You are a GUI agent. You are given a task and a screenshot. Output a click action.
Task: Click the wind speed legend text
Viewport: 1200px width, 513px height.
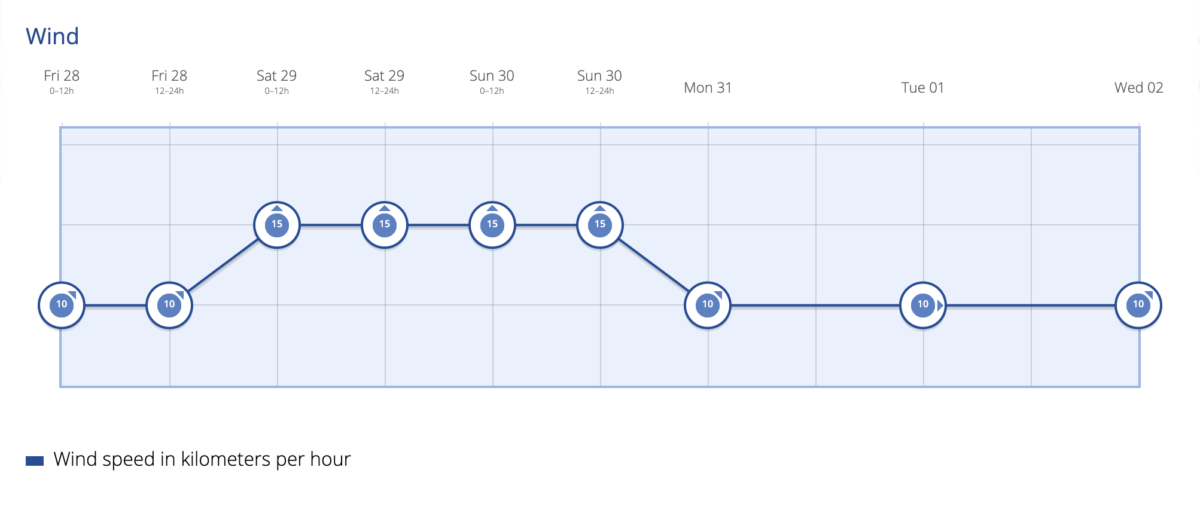202,460
